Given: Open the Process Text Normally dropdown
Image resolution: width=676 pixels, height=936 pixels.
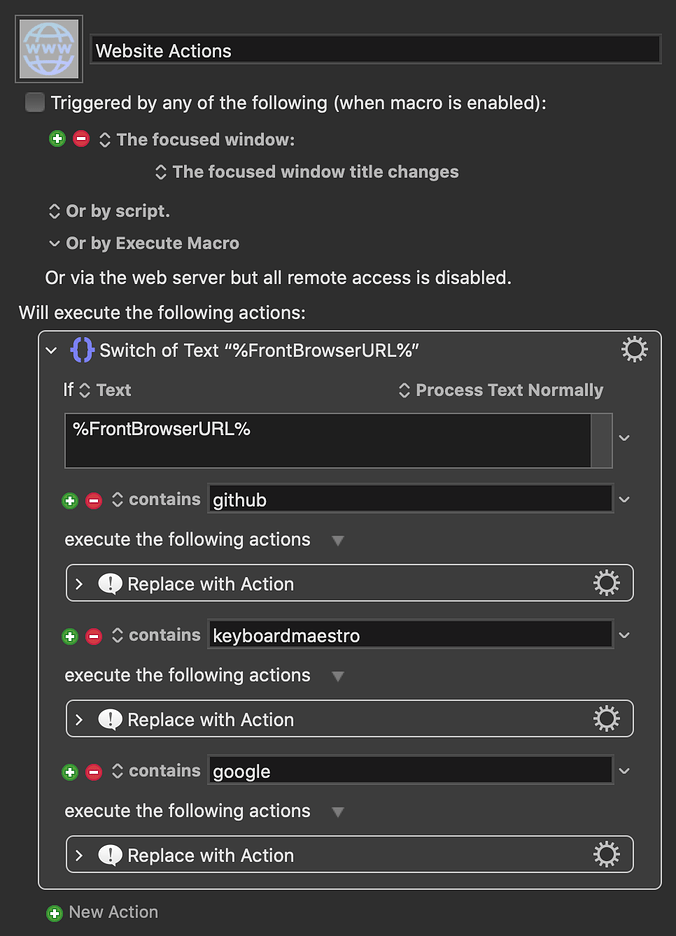Looking at the screenshot, I should 499,390.
